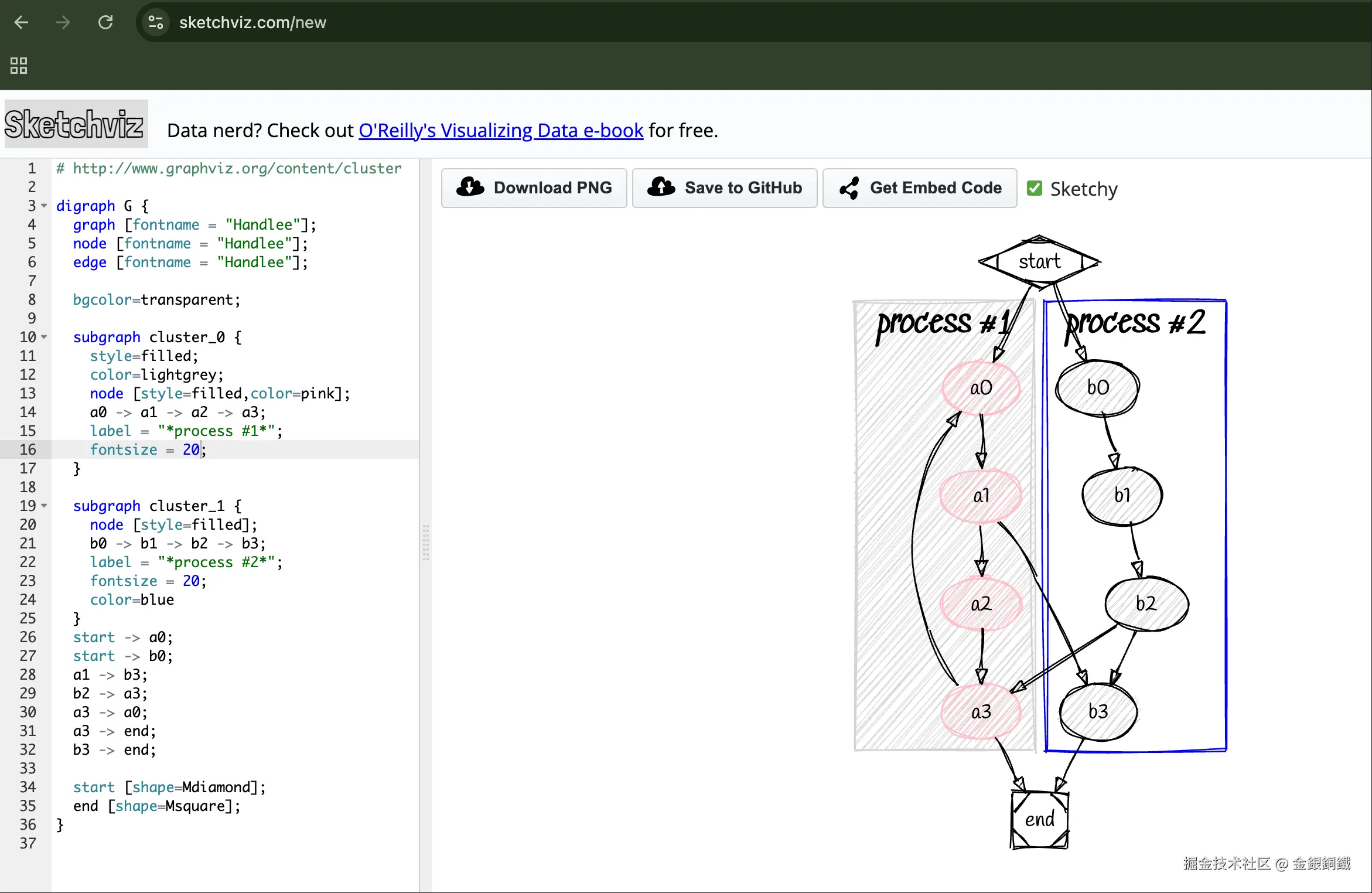This screenshot has height=893, width=1372.
Task: Reload the sketchviz page
Action: [x=105, y=22]
